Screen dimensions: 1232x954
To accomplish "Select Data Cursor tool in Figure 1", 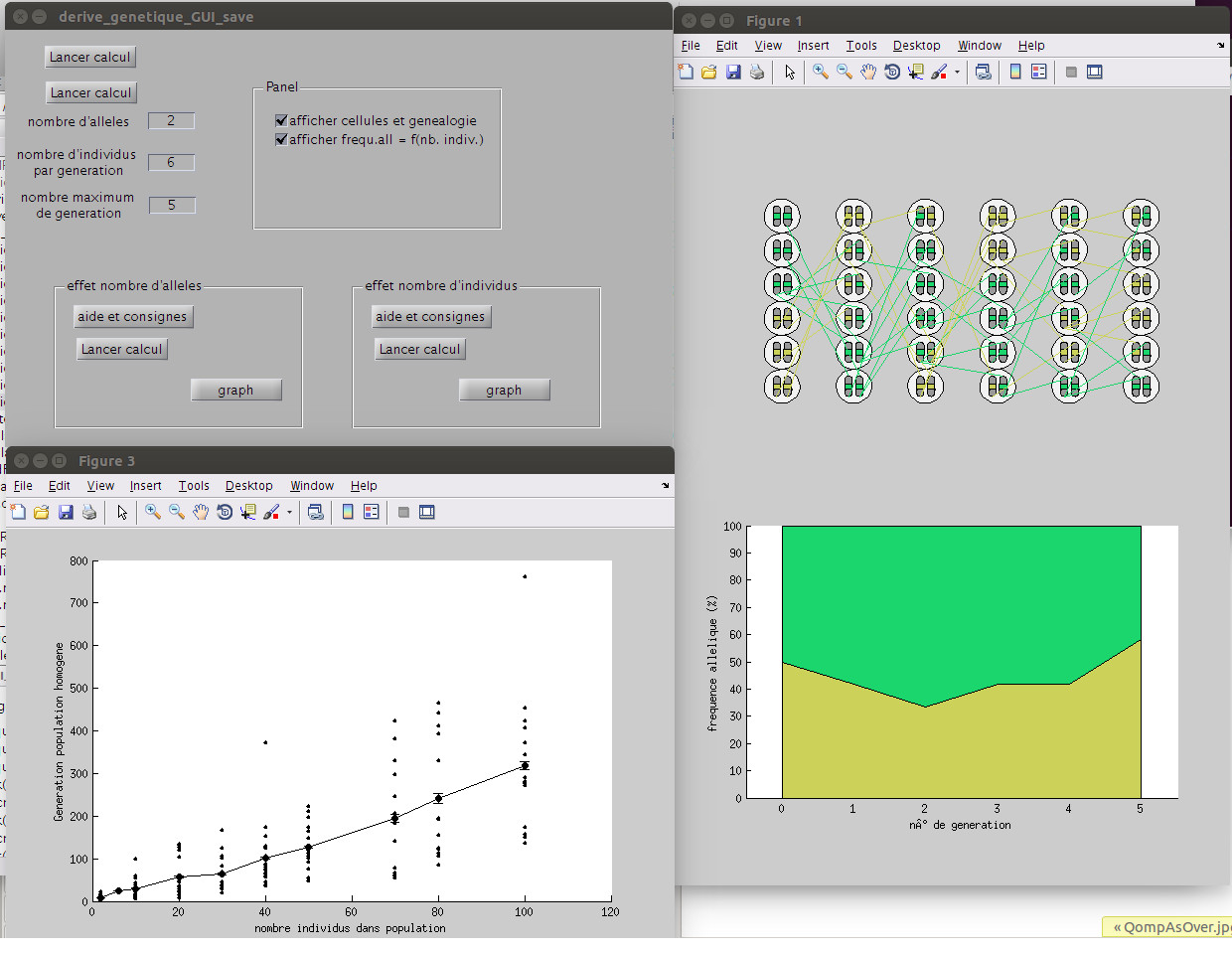I will [x=916, y=72].
